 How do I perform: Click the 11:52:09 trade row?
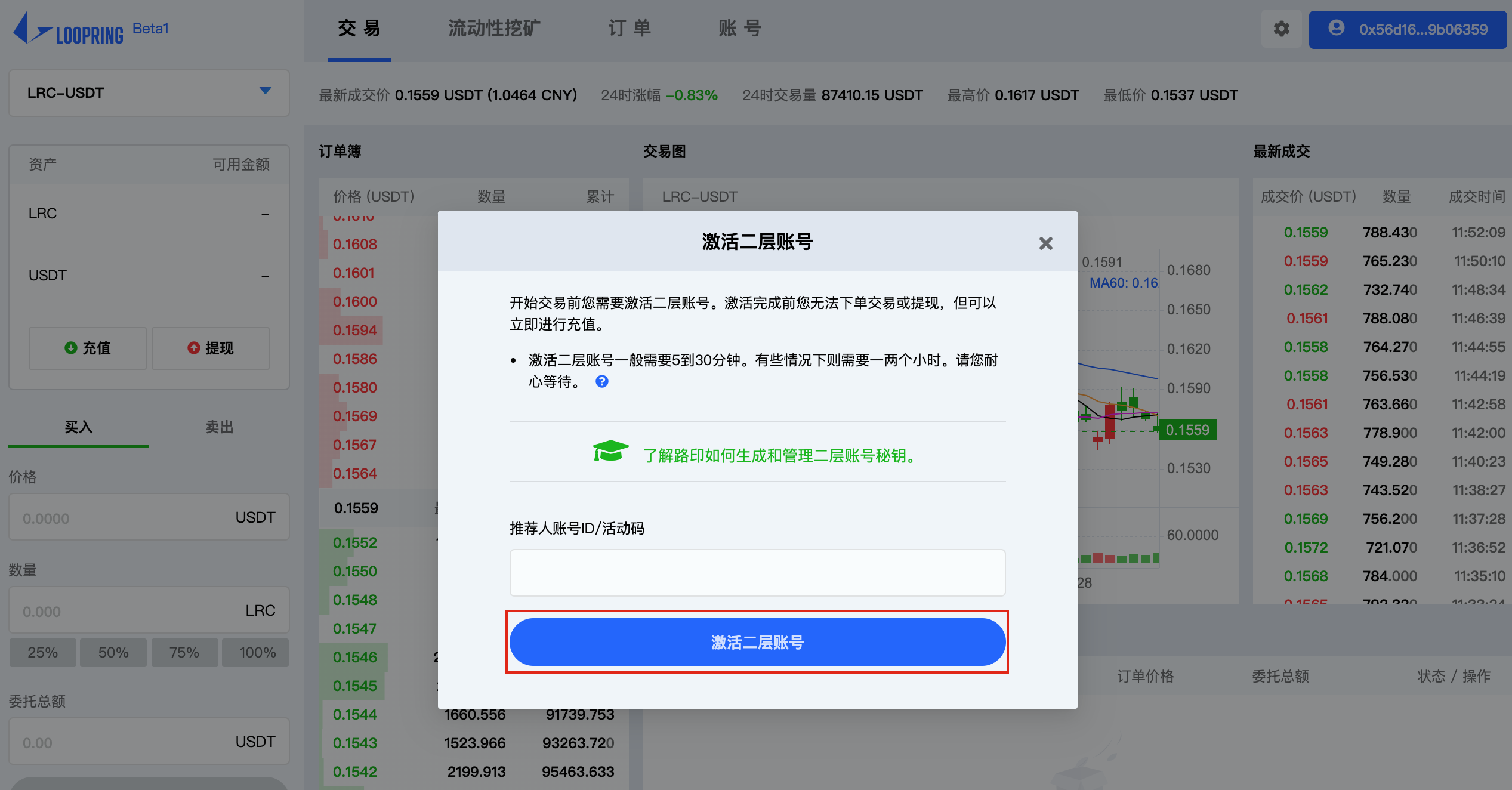(1382, 232)
